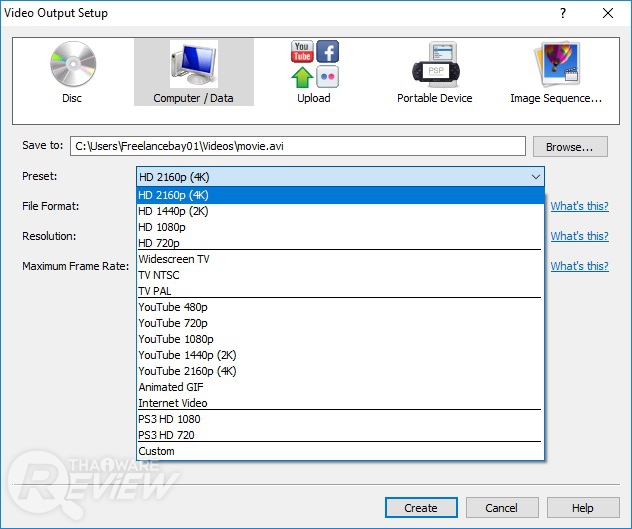
Task: Choose the HD 1080p preset
Action: click(x=341, y=227)
